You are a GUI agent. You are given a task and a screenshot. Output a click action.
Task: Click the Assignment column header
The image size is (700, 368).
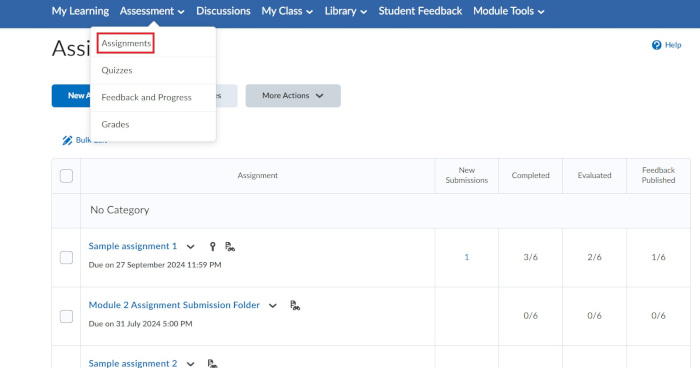pyautogui.click(x=258, y=176)
